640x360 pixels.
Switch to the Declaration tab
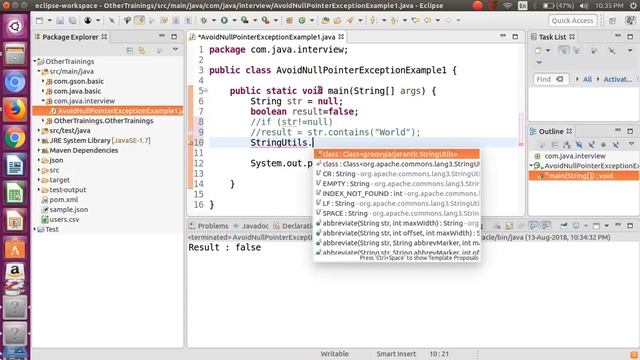pyautogui.click(x=293, y=226)
